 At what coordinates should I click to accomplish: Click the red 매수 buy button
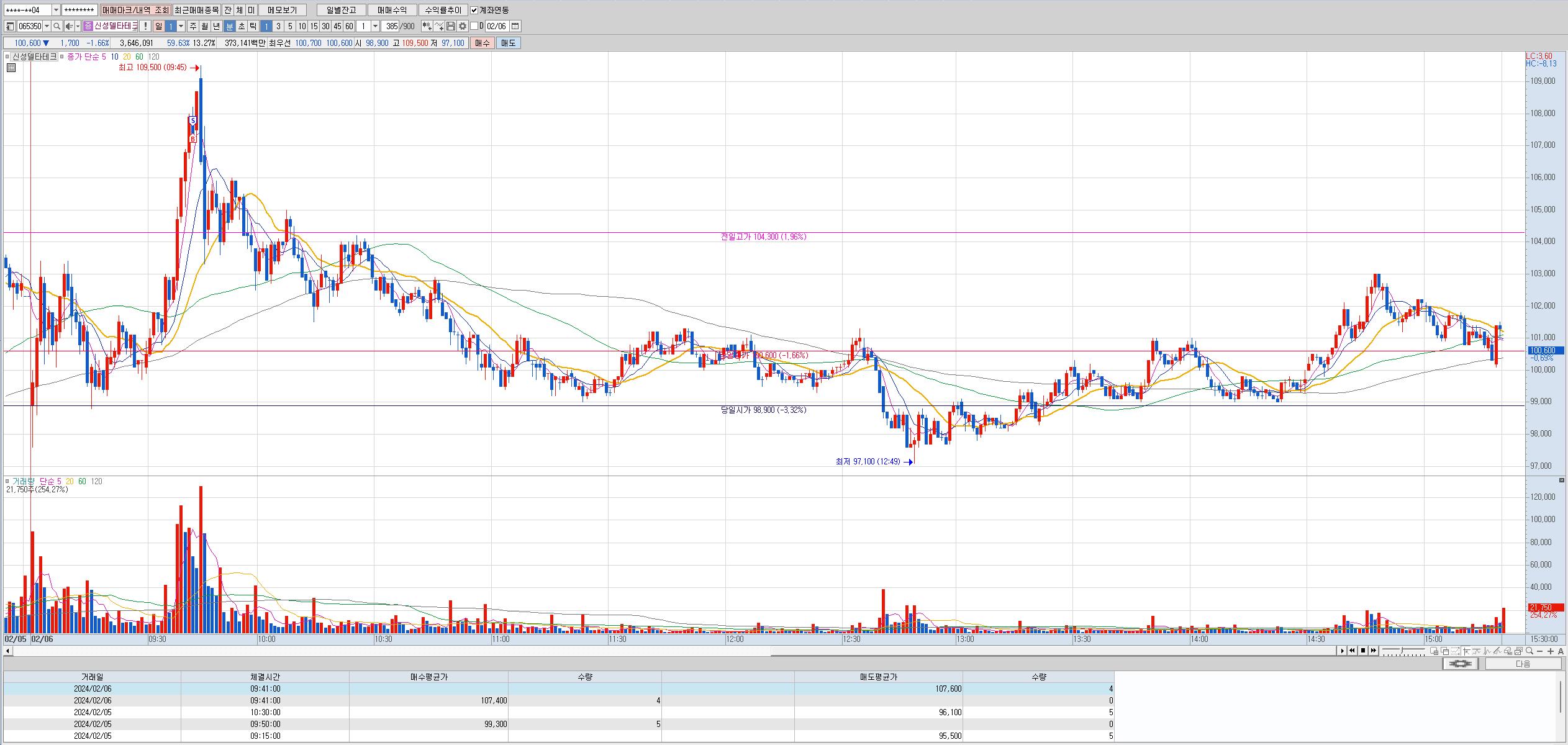tap(482, 43)
